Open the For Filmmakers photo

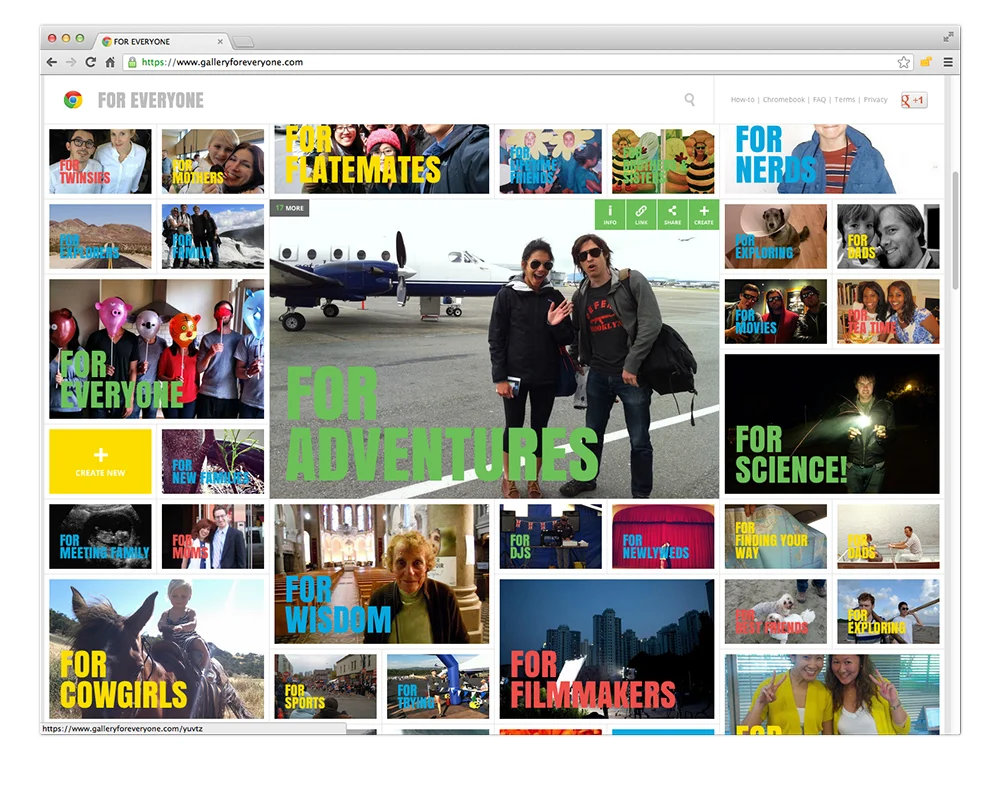[x=607, y=649]
